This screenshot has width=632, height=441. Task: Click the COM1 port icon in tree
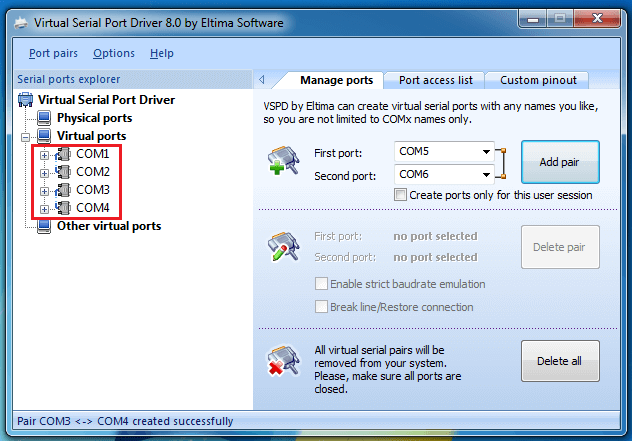[64, 154]
